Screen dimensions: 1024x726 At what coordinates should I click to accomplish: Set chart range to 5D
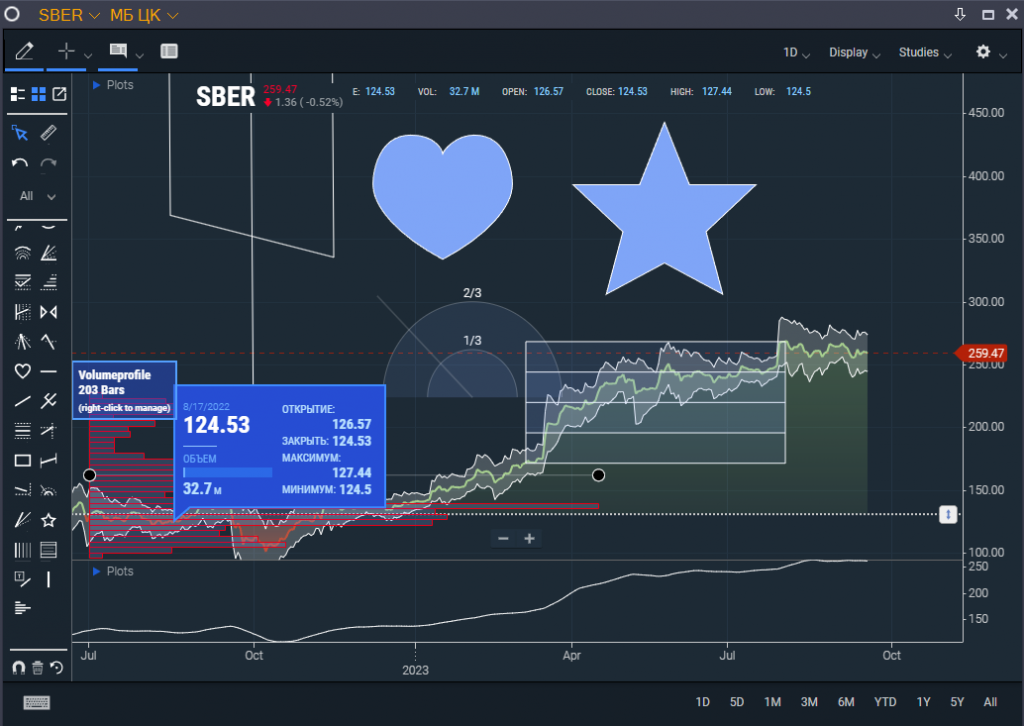coord(737,702)
